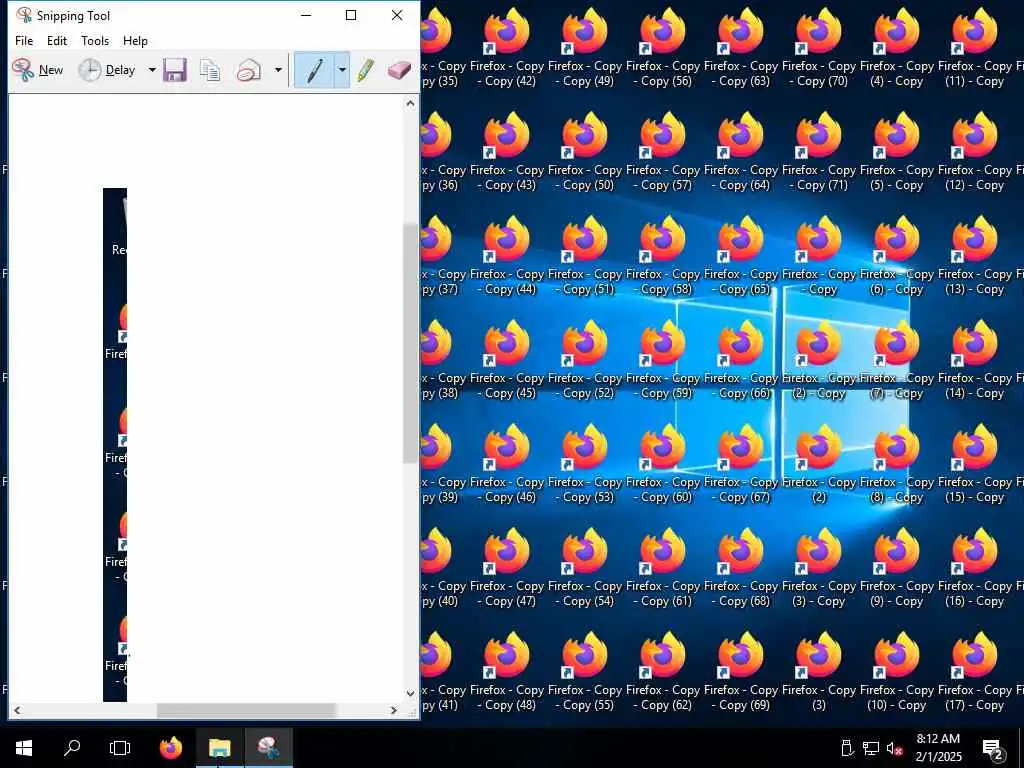
Task: Select the Pen tool in Snipping Tool
Action: pyautogui.click(x=314, y=70)
